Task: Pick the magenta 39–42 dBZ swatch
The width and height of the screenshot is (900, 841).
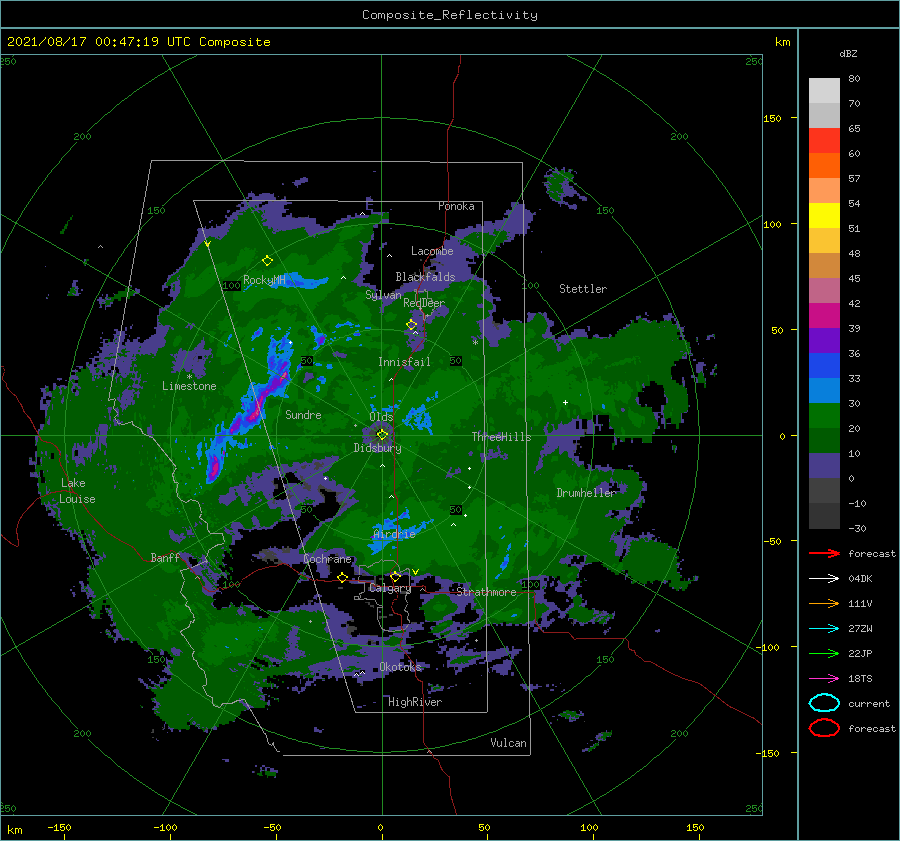Action: pyautogui.click(x=824, y=315)
